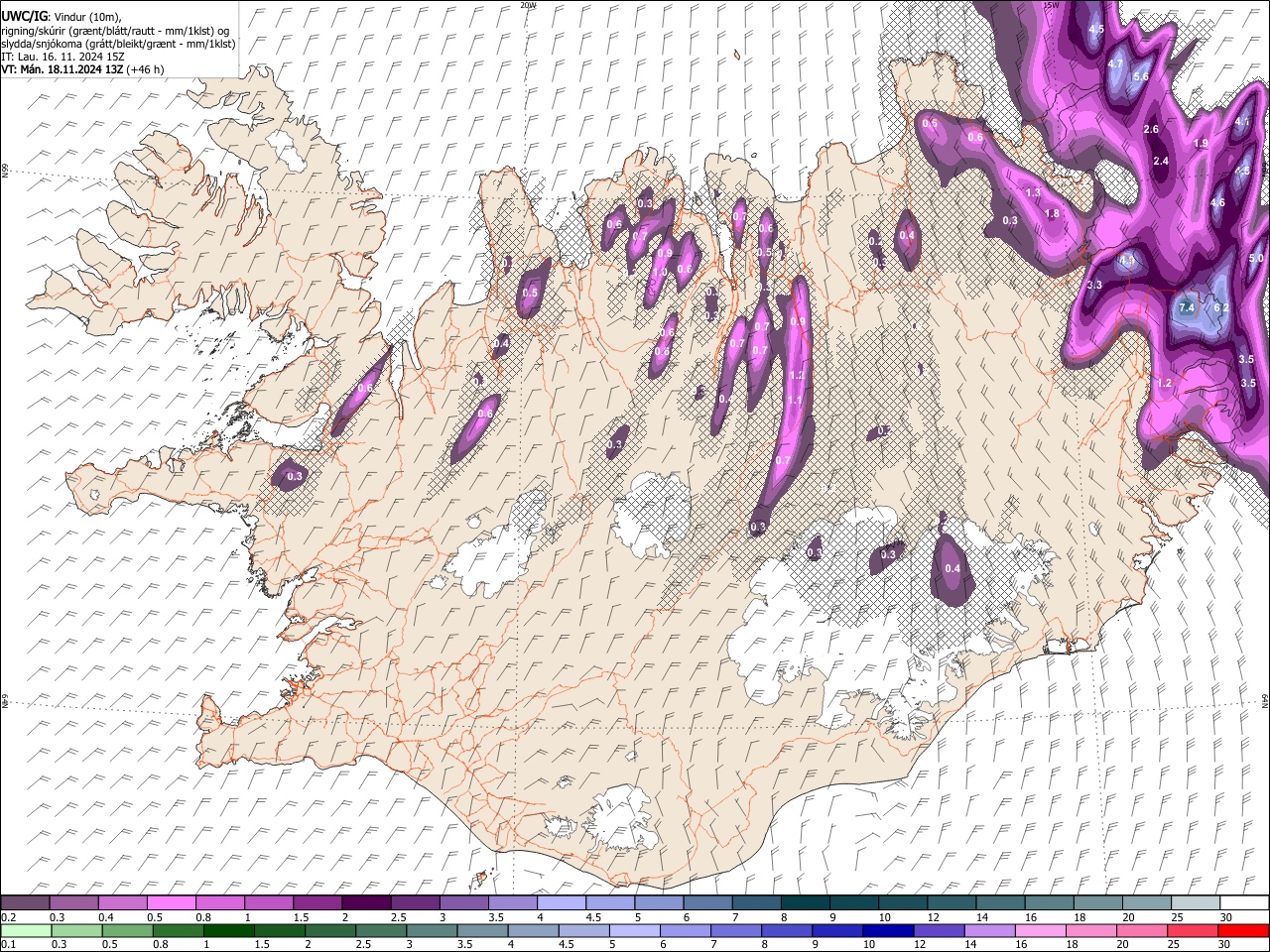Click the '2.4' precipitation value on the map
This screenshot has height=952, width=1270.
tap(1161, 161)
